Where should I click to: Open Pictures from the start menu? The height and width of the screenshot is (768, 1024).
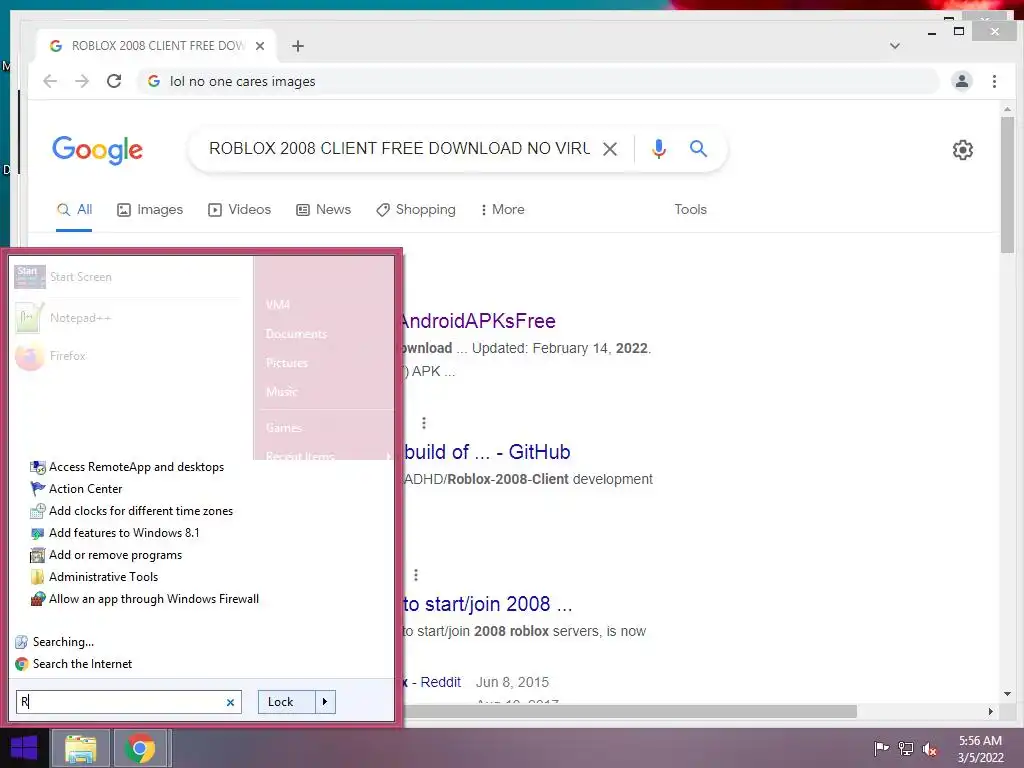click(287, 362)
